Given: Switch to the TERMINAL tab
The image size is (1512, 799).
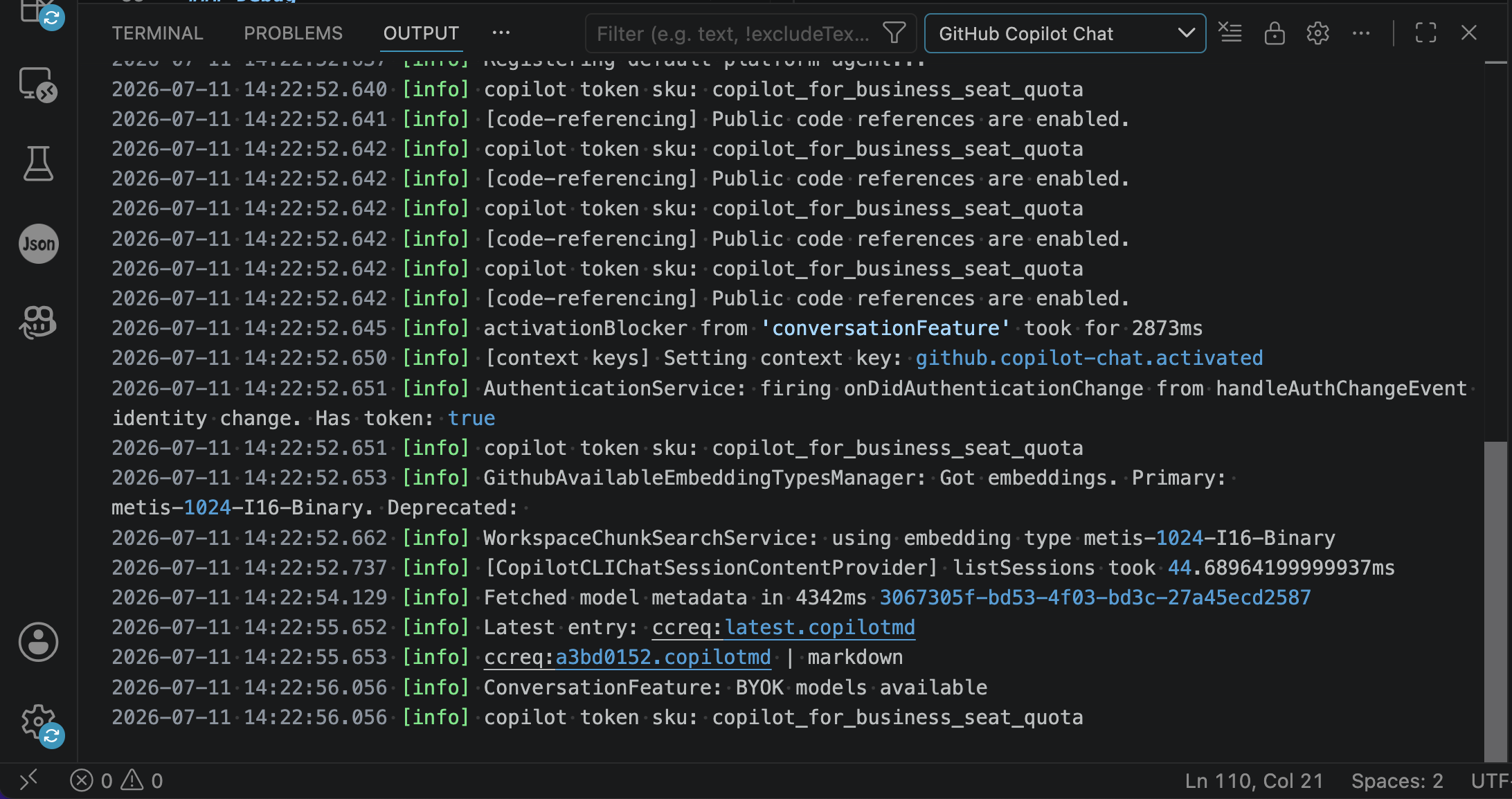Looking at the screenshot, I should [157, 33].
